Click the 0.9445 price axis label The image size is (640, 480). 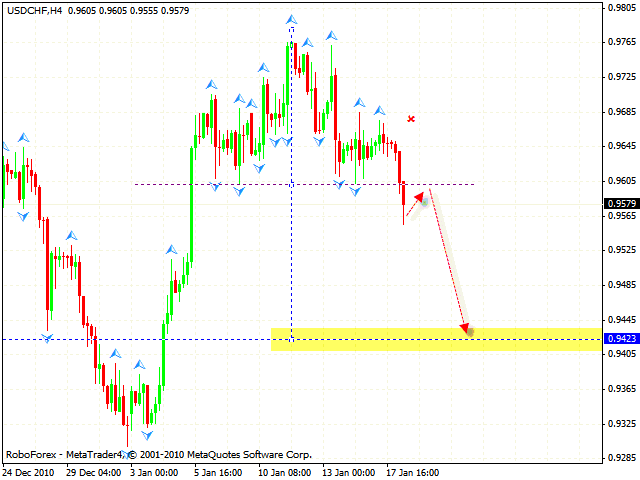pyautogui.click(x=622, y=320)
